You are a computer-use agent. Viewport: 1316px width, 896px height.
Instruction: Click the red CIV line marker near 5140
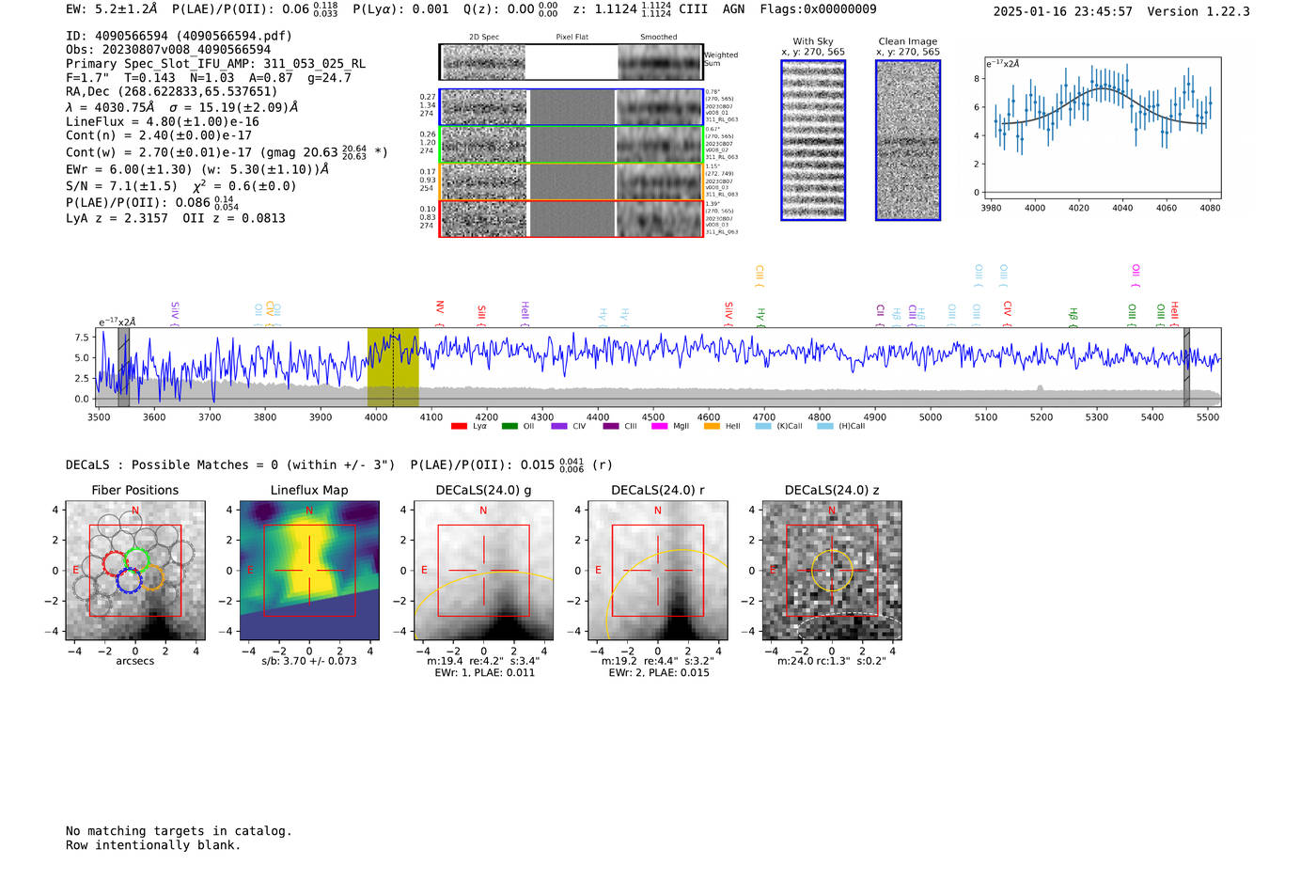point(1007,308)
